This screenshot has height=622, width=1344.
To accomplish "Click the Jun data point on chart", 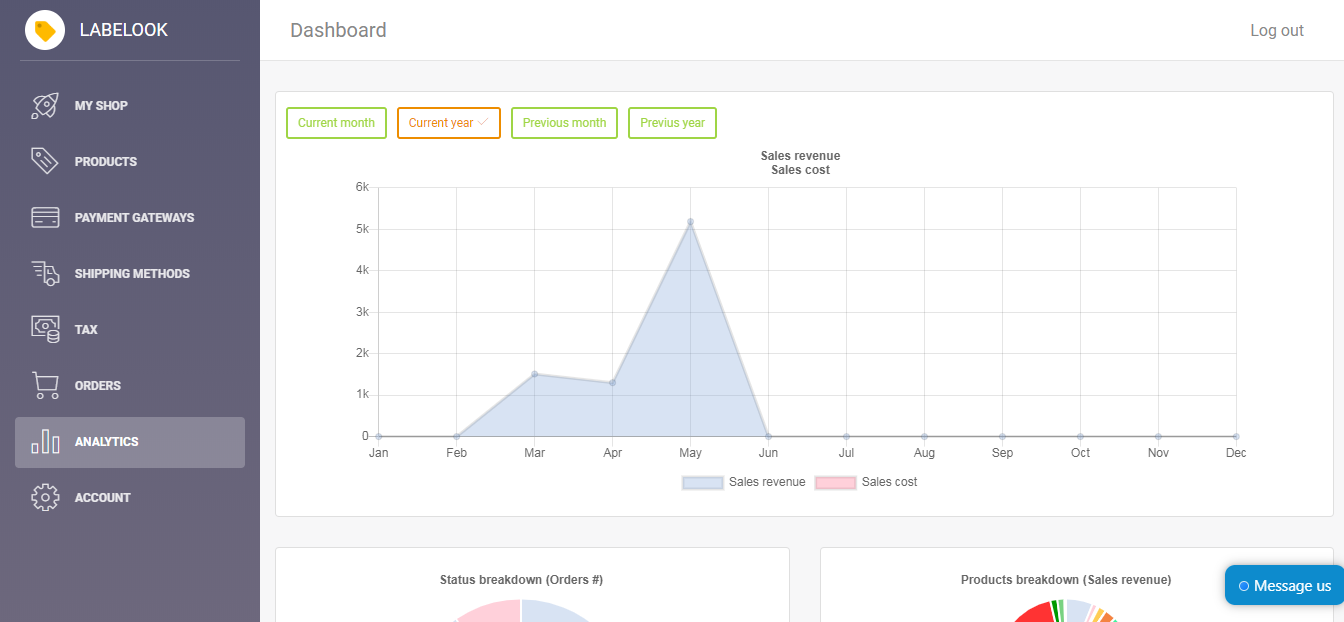I will click(768, 436).
